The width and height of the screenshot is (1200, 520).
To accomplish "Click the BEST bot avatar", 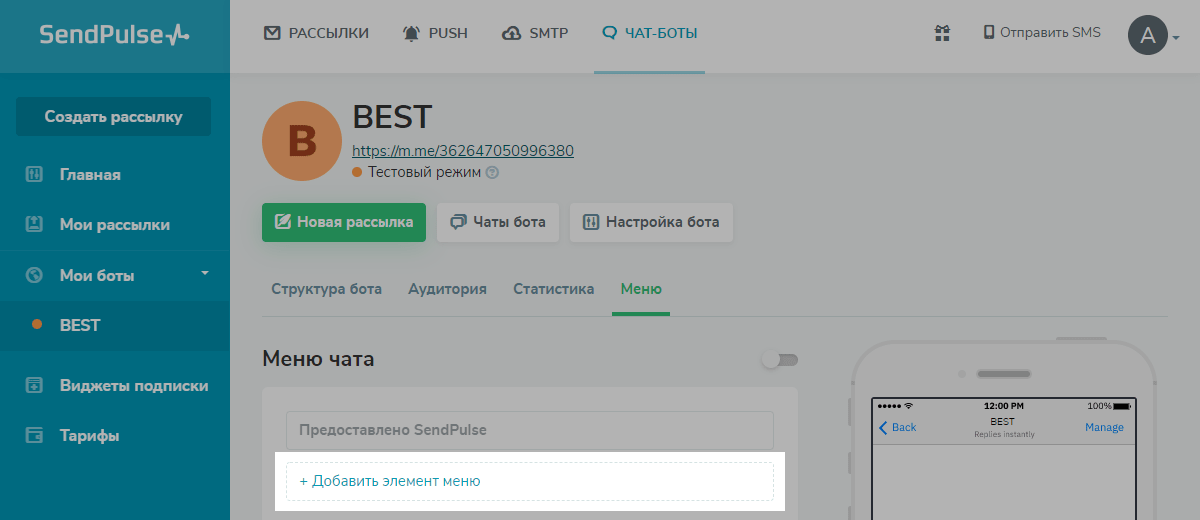I will 302,142.
